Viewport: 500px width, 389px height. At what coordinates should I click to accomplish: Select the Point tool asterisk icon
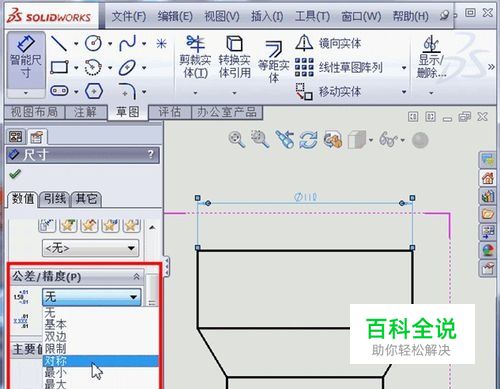(161, 43)
